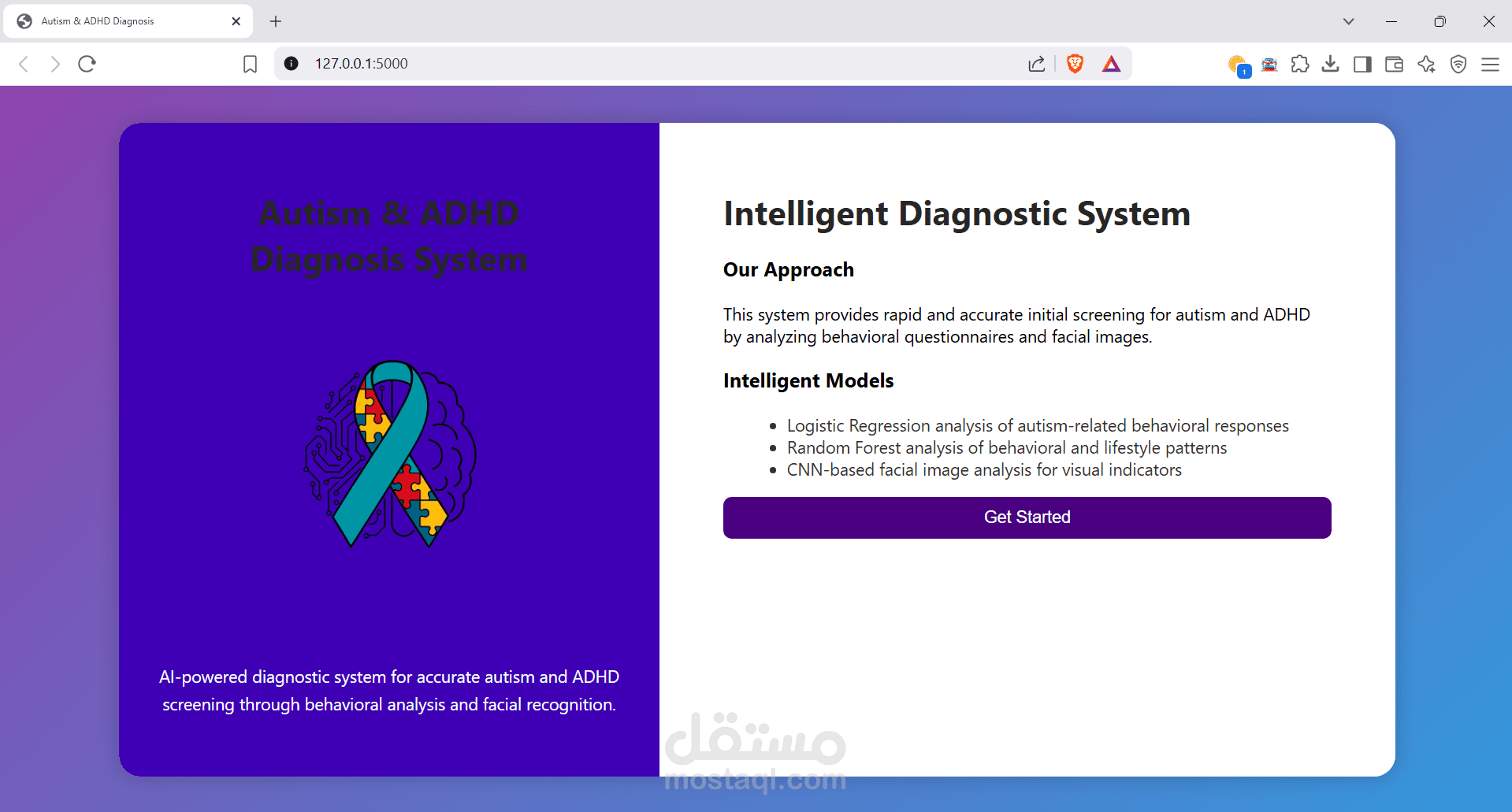Click the Our Approach heading
This screenshot has width=1512, height=812.
(x=789, y=269)
